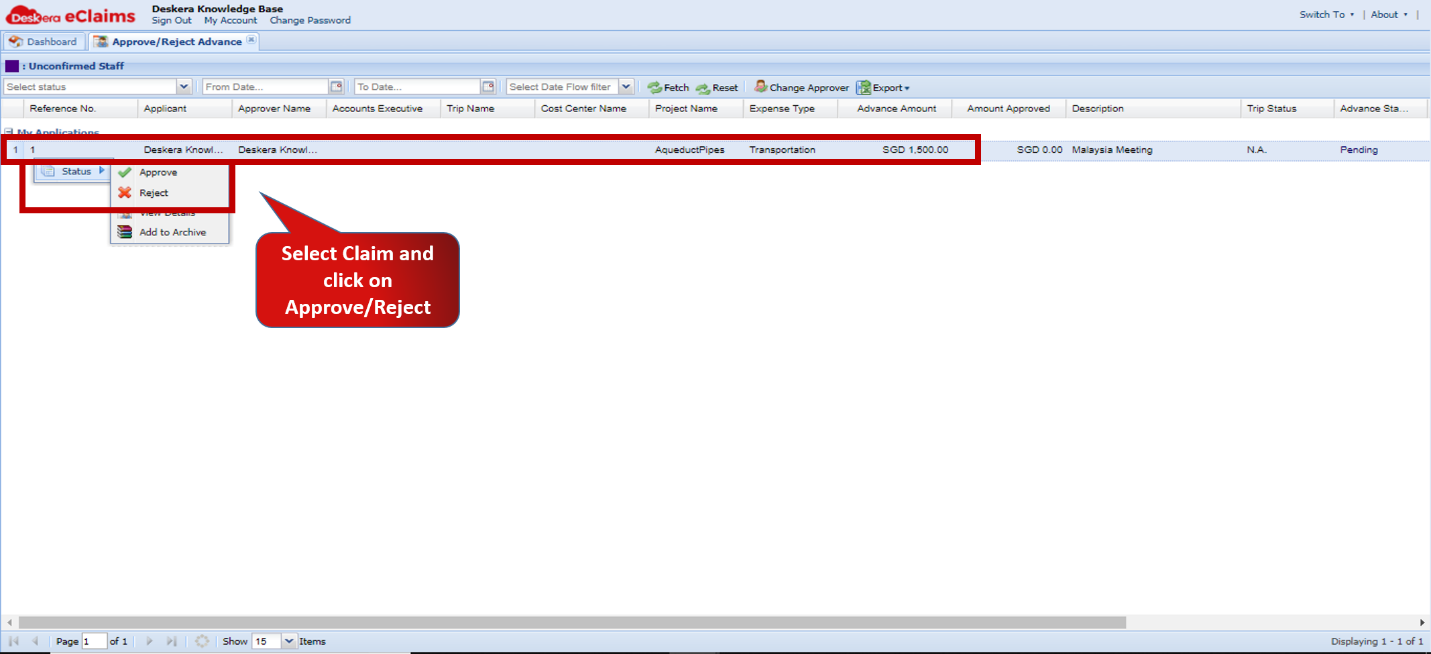1431x654 pixels.
Task: Click the Sign Out link
Action: coord(171,20)
